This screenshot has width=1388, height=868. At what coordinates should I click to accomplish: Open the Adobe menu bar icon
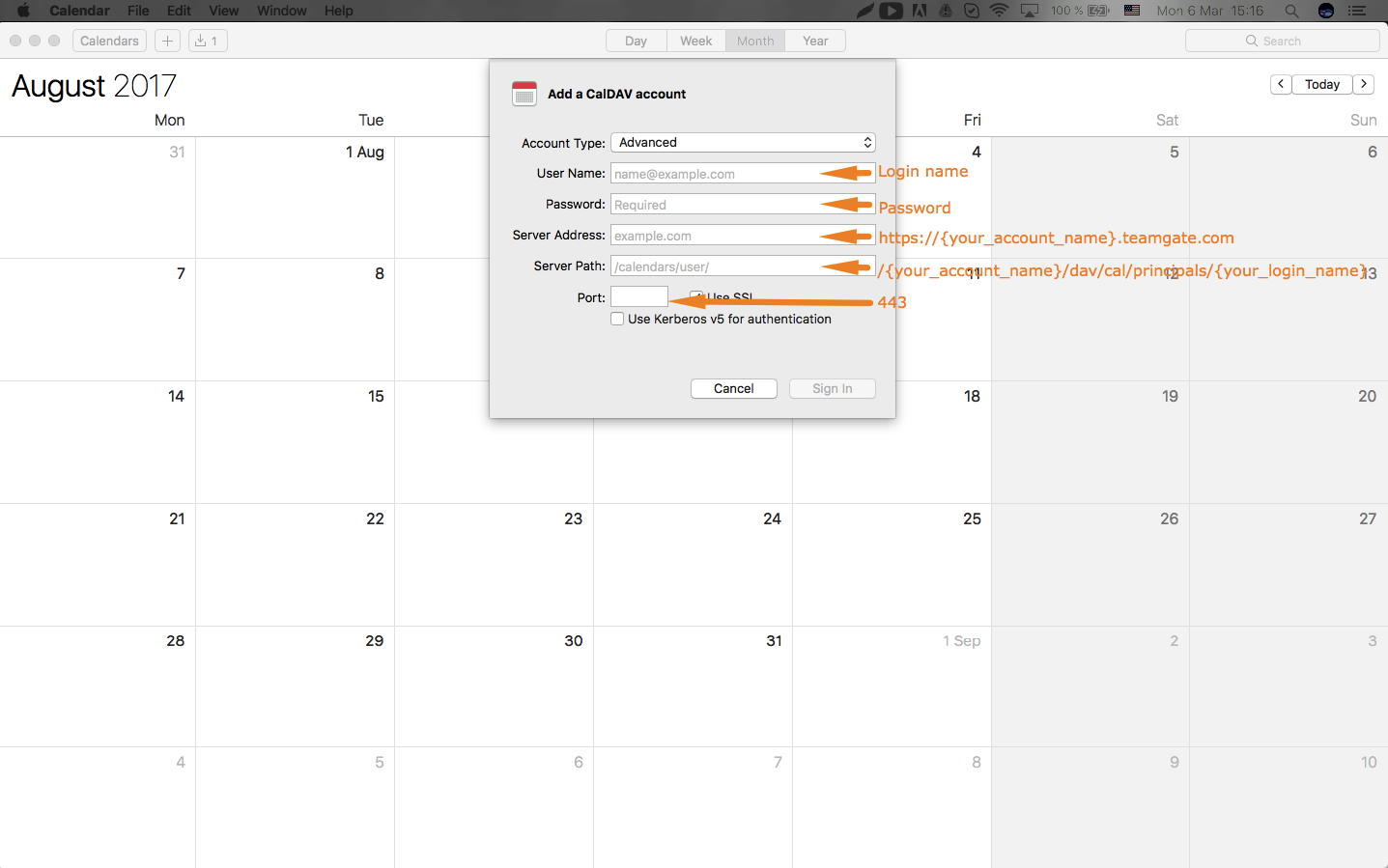point(920,11)
